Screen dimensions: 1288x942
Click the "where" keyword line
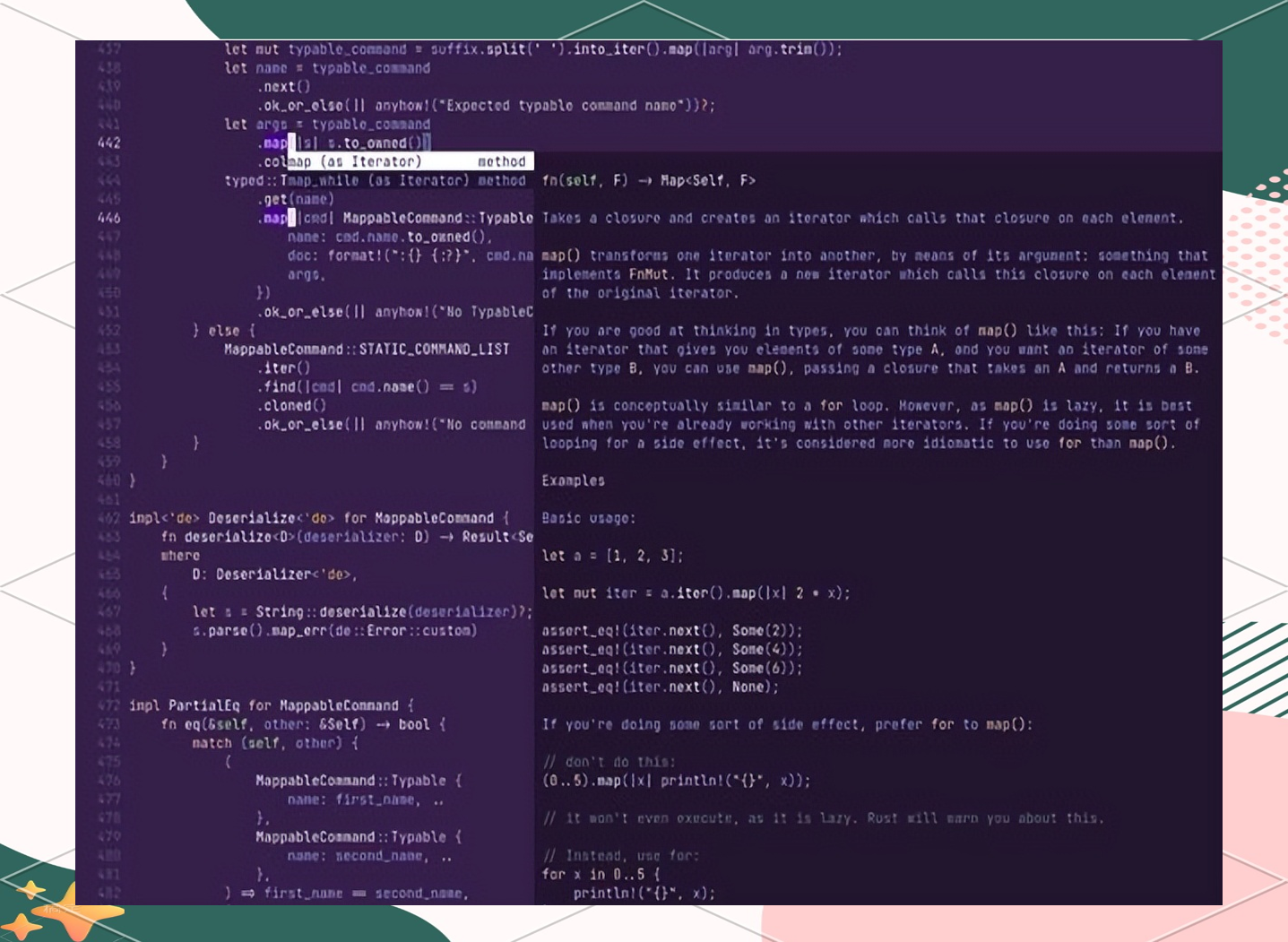[x=180, y=556]
